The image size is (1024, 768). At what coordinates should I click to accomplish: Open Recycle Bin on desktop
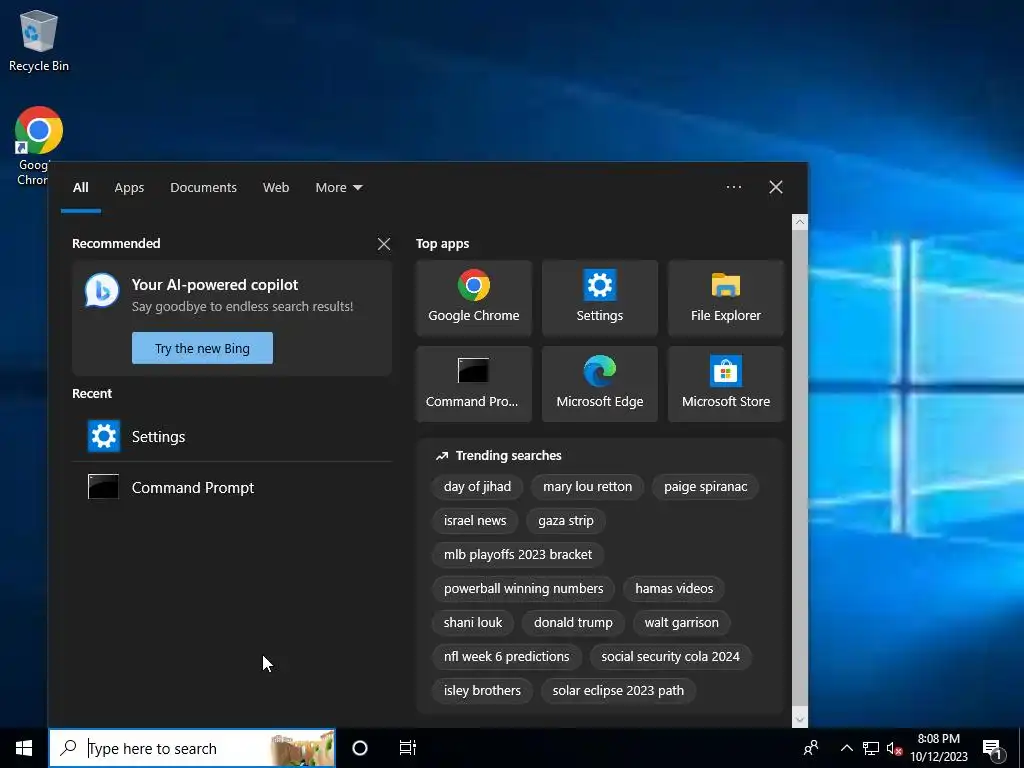click(x=39, y=40)
